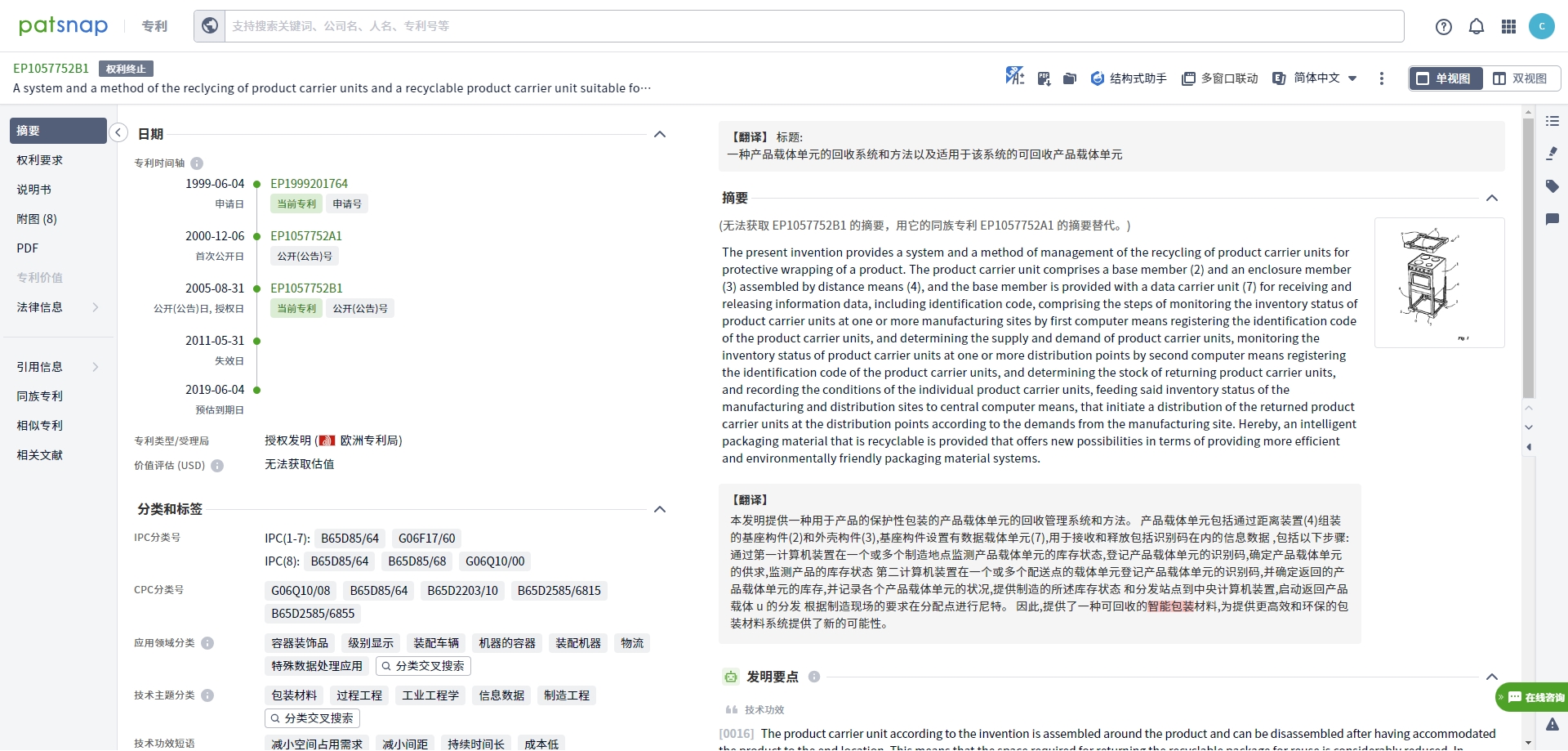
Task: Open the apps grid menu
Action: 1508,27
